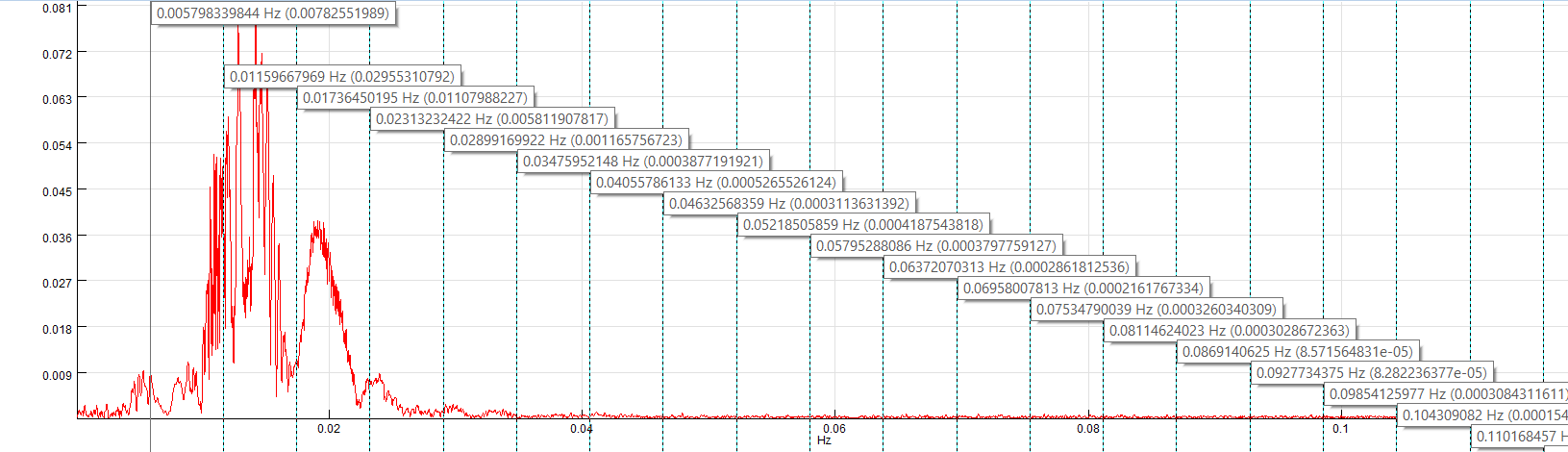Select the 0.08114624023 Hz cursor label
Viewport: 1568px width, 452px height.
tap(1229, 331)
